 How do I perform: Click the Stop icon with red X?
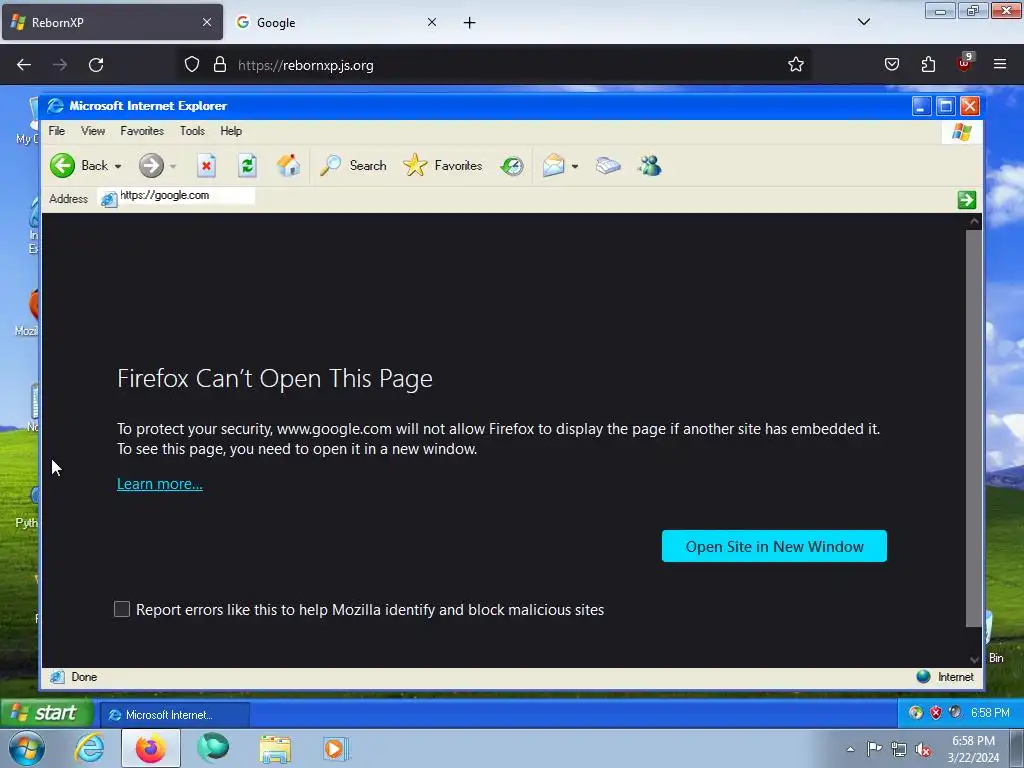coord(206,165)
